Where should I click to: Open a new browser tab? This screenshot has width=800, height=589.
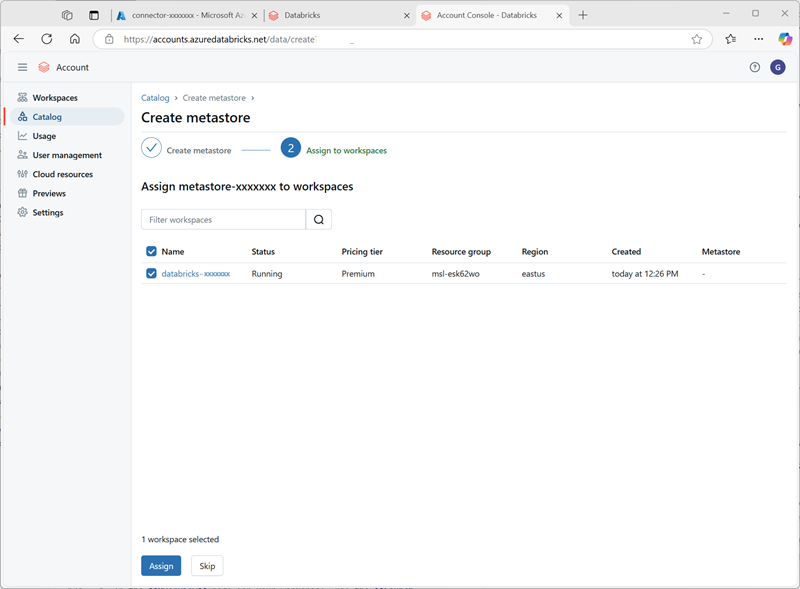coord(583,15)
